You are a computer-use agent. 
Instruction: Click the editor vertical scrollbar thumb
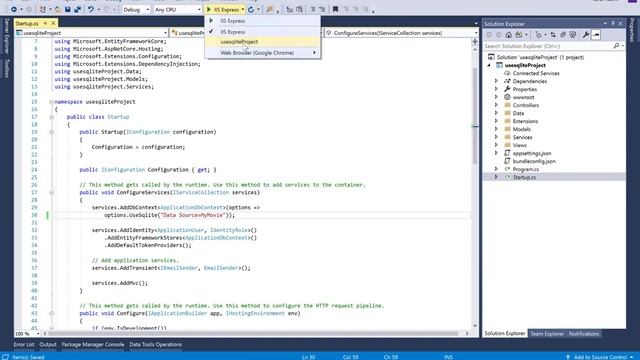[x=475, y=115]
